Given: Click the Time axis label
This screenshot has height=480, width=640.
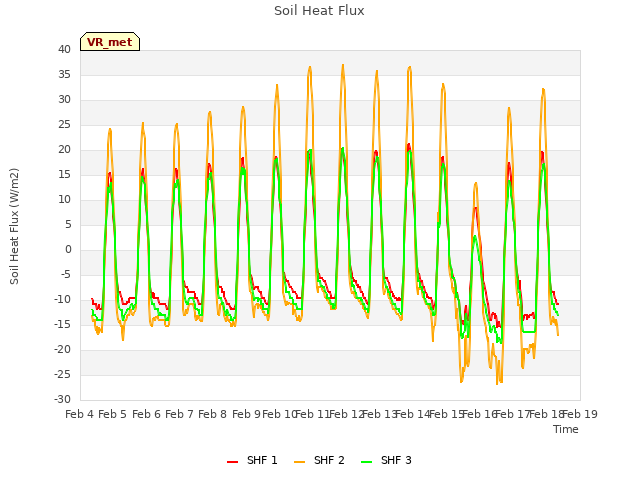Looking at the screenshot, I should pyautogui.click(x=566, y=429).
